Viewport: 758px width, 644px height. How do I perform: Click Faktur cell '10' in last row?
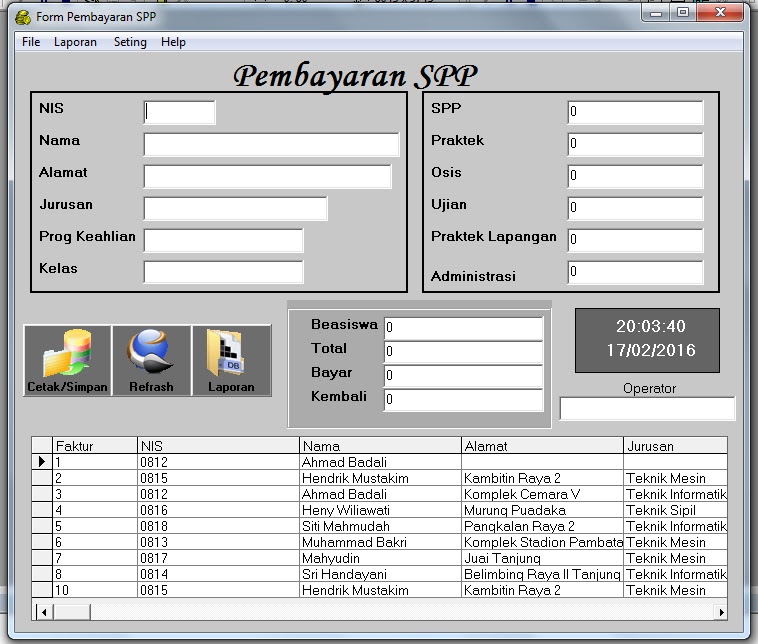95,590
